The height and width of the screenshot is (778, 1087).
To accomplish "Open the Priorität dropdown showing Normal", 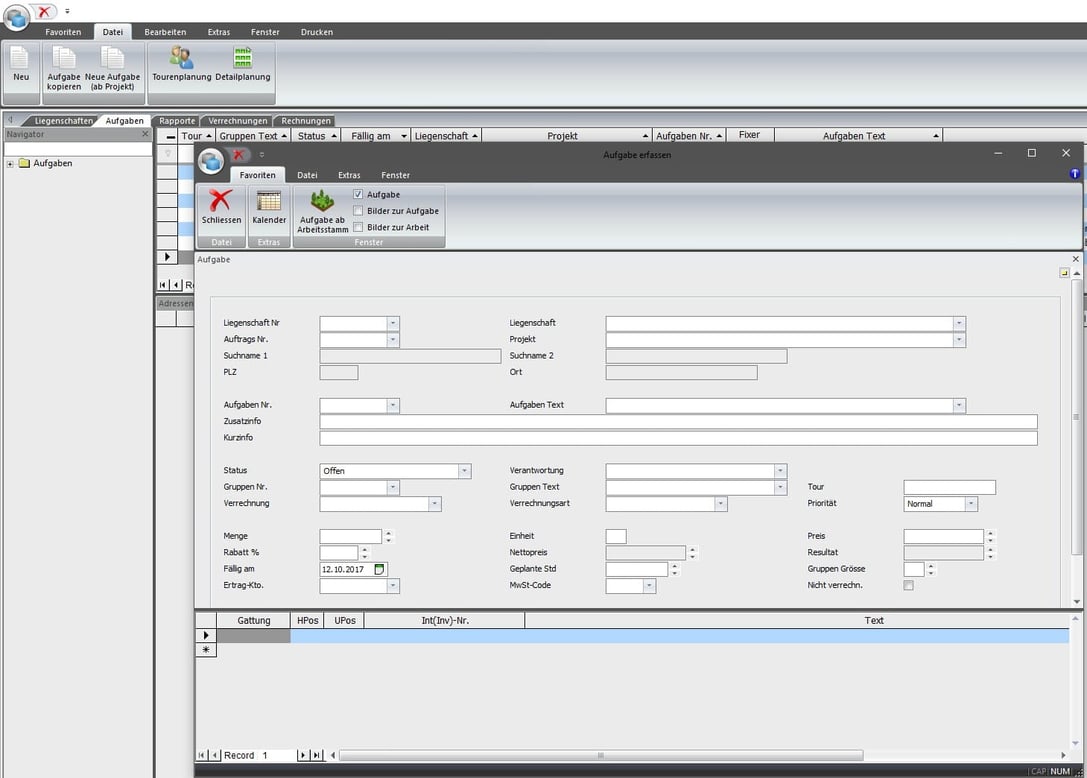I will tap(971, 504).
